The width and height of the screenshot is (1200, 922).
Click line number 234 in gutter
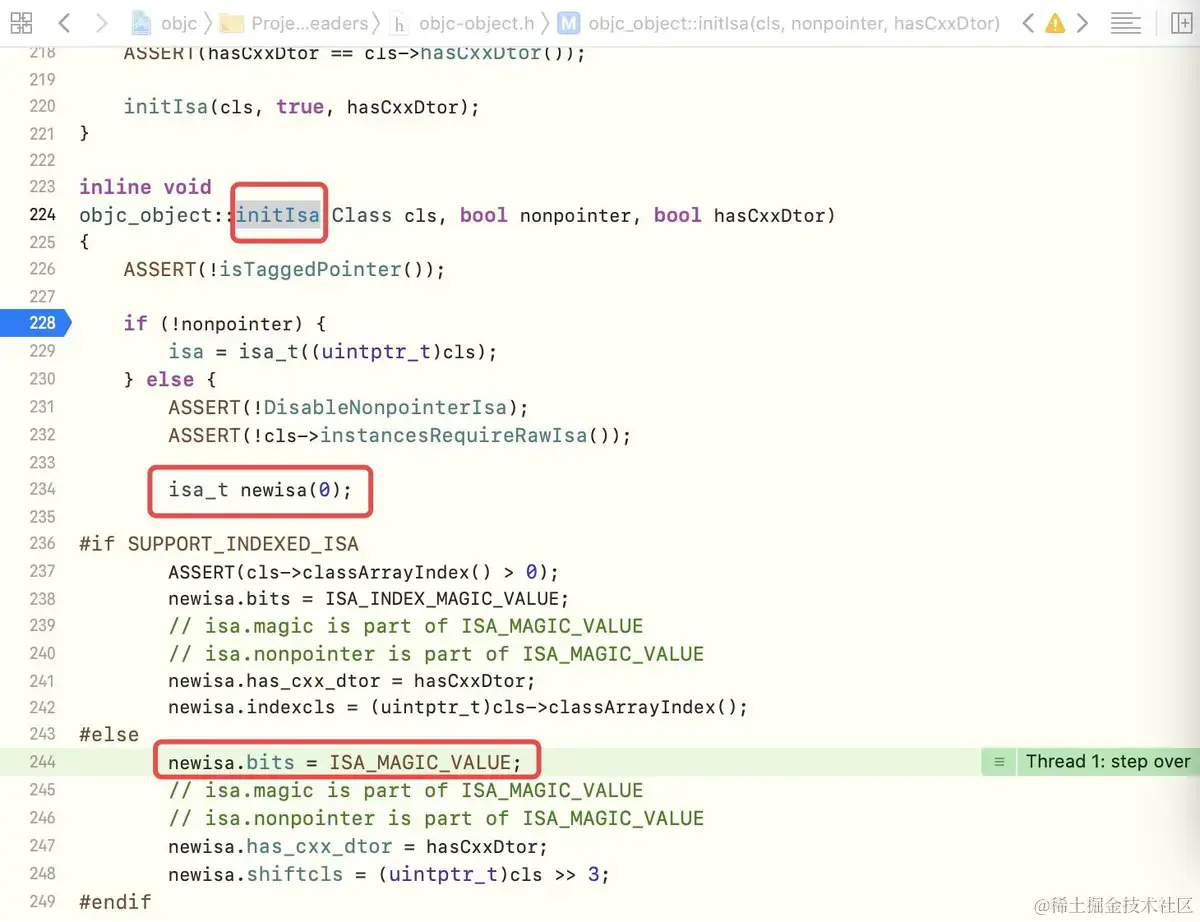pyautogui.click(x=42, y=488)
